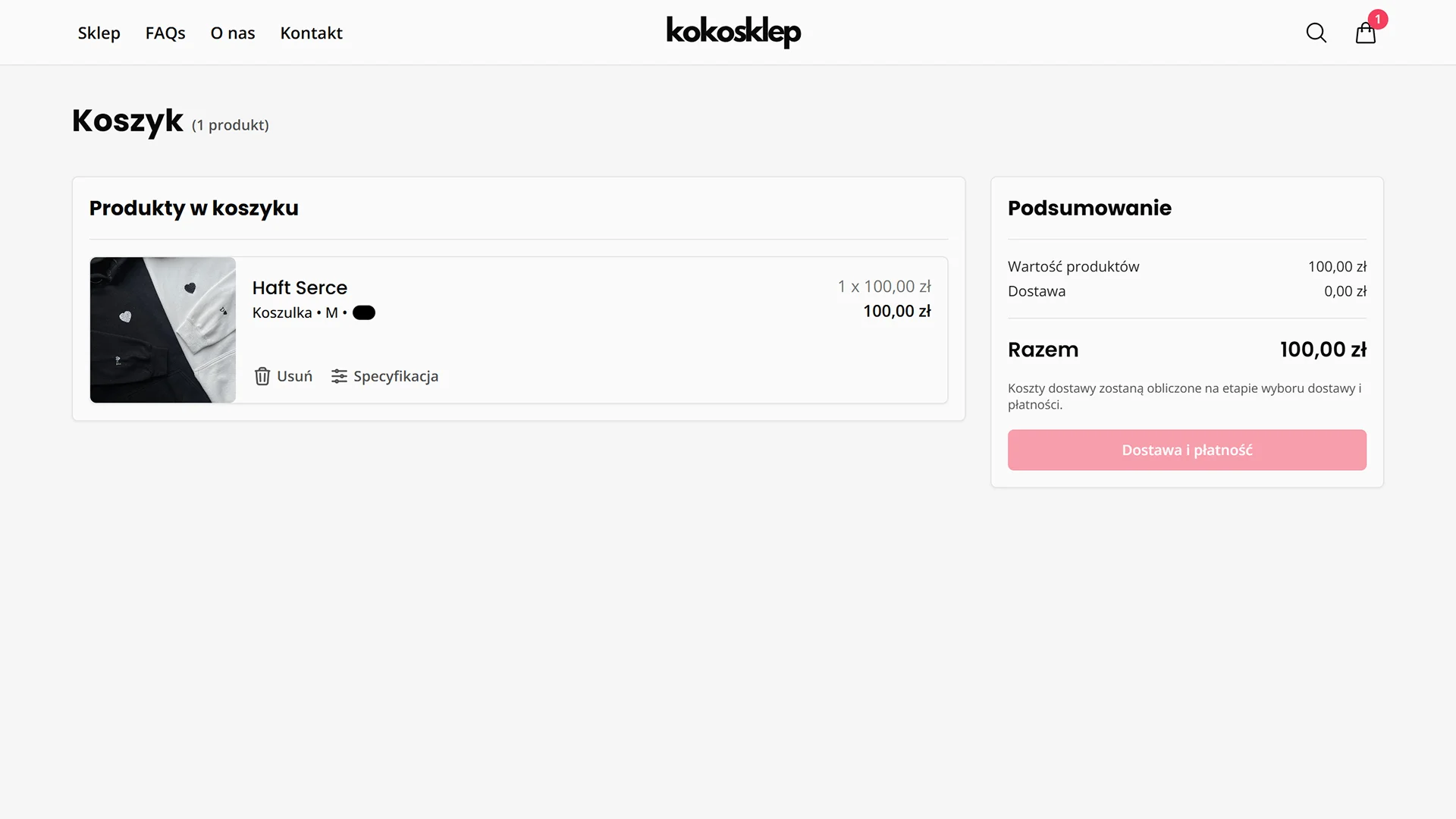Click the red cart count badge
1456x819 pixels.
coord(1378,19)
